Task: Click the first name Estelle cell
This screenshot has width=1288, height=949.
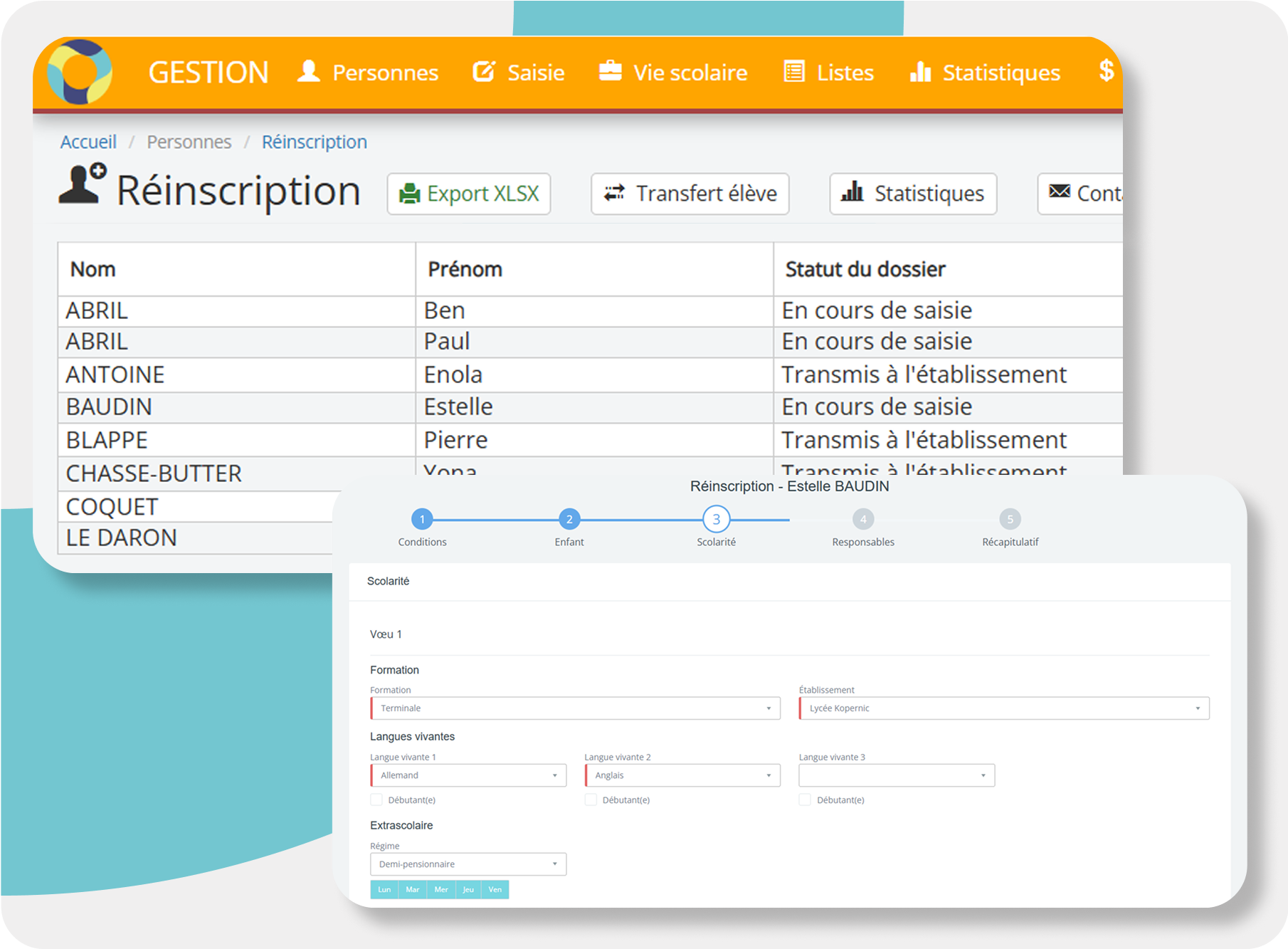Action: [x=594, y=407]
